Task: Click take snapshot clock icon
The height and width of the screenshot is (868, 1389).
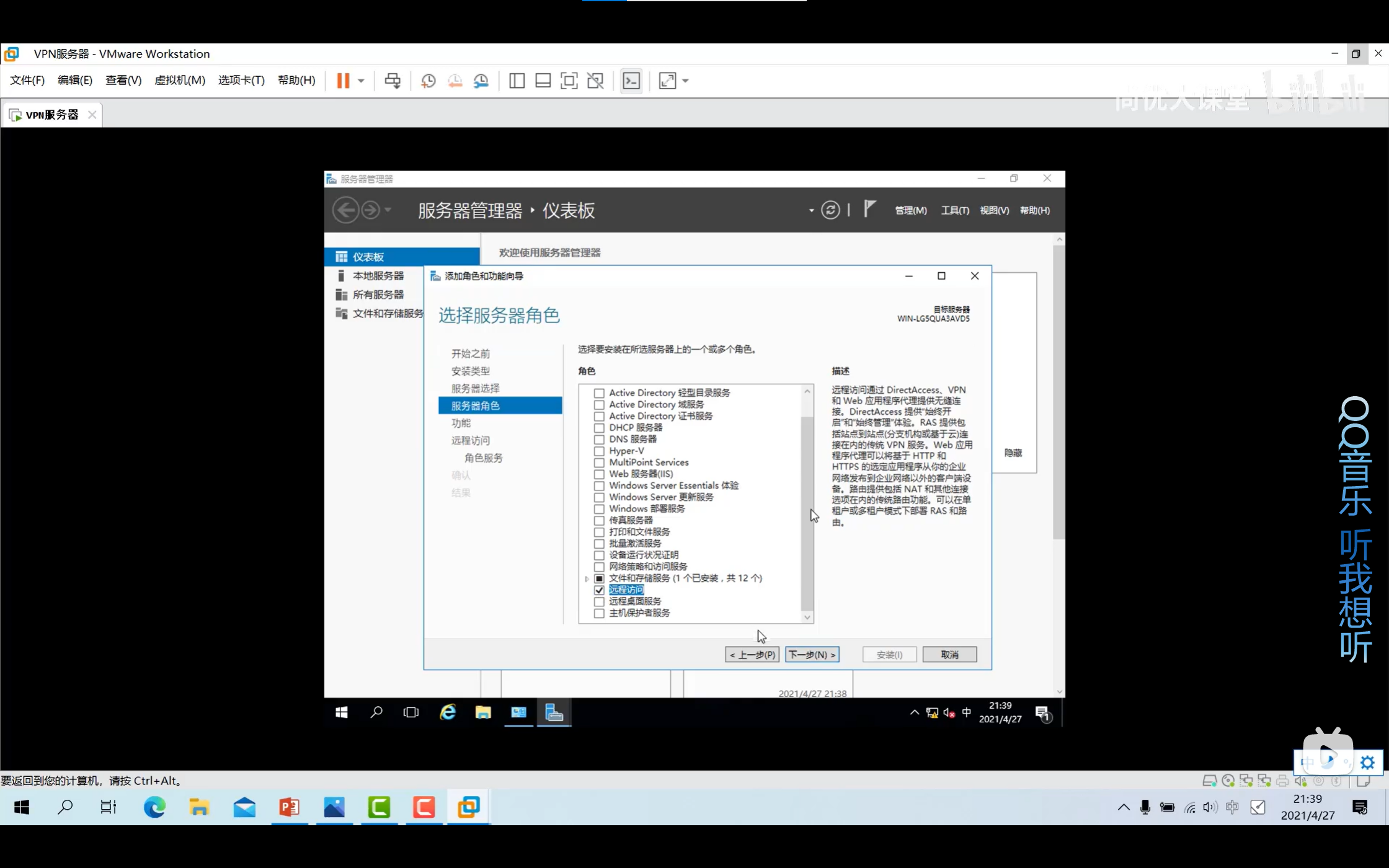Action: pos(428,81)
